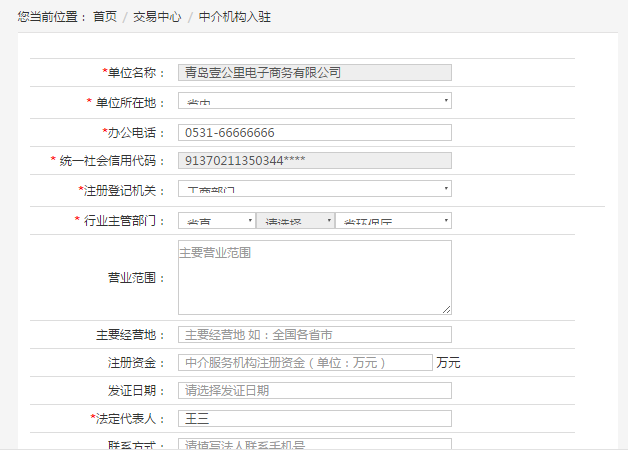Focus the 营业范围 text area
Viewport: 628px width, 456px height.
click(314, 277)
